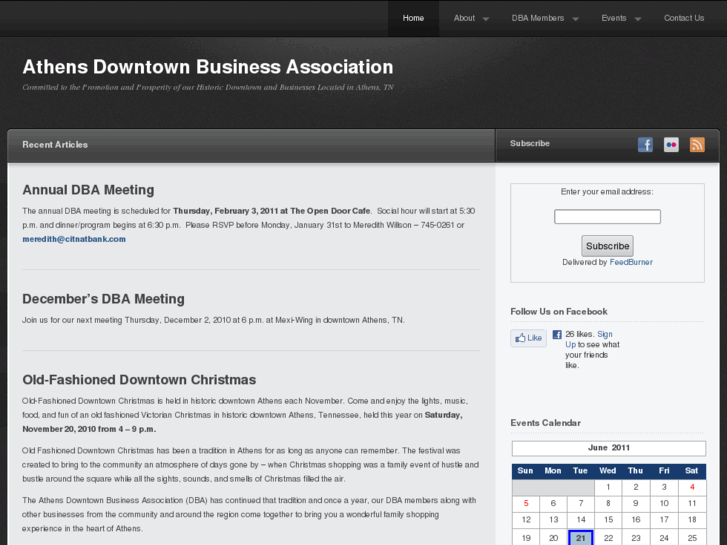Click the Athens Downtown Business Association site title
The image size is (727, 545).
click(x=207, y=67)
